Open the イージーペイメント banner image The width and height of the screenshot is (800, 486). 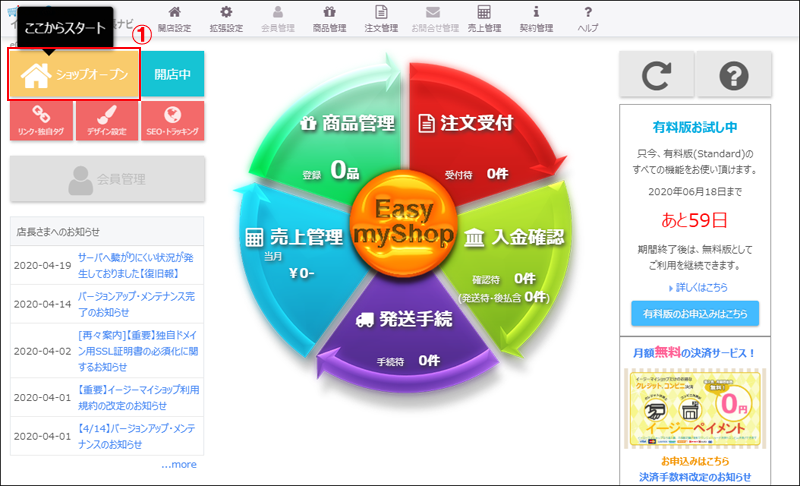tap(695, 409)
